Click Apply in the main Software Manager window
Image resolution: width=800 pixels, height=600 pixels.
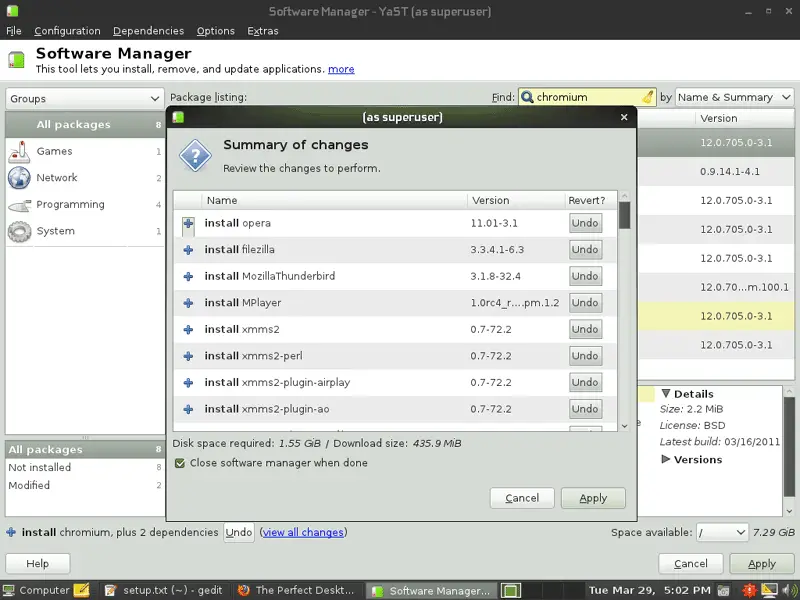[x=762, y=564]
